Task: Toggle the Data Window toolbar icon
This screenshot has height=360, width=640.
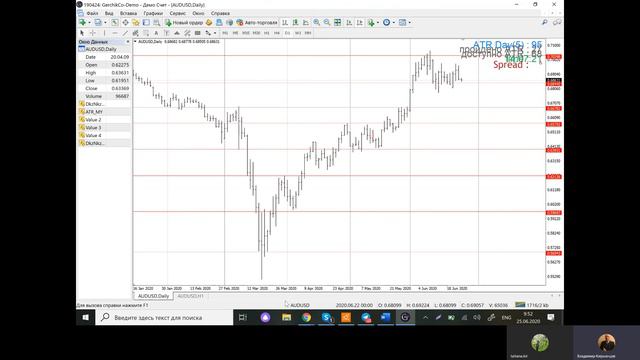Action: tap(125, 22)
